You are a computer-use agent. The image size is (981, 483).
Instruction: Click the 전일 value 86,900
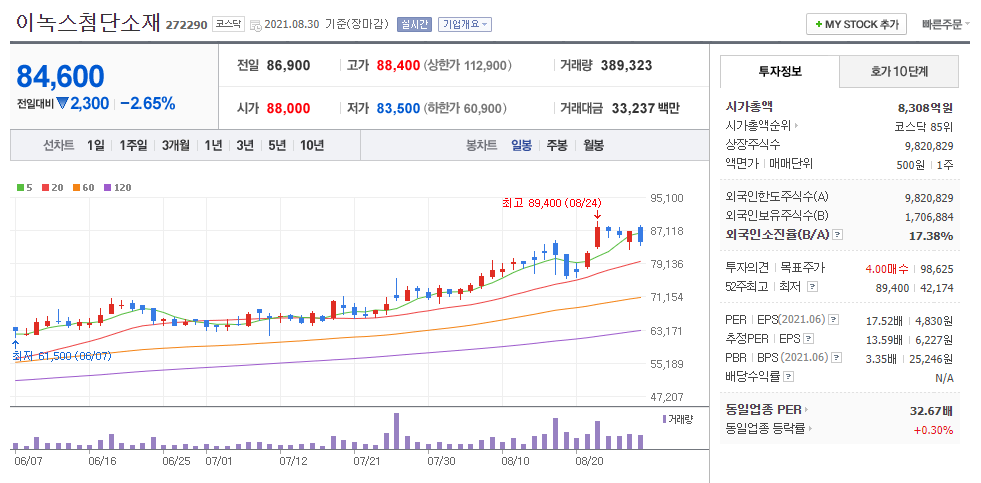[x=288, y=65]
